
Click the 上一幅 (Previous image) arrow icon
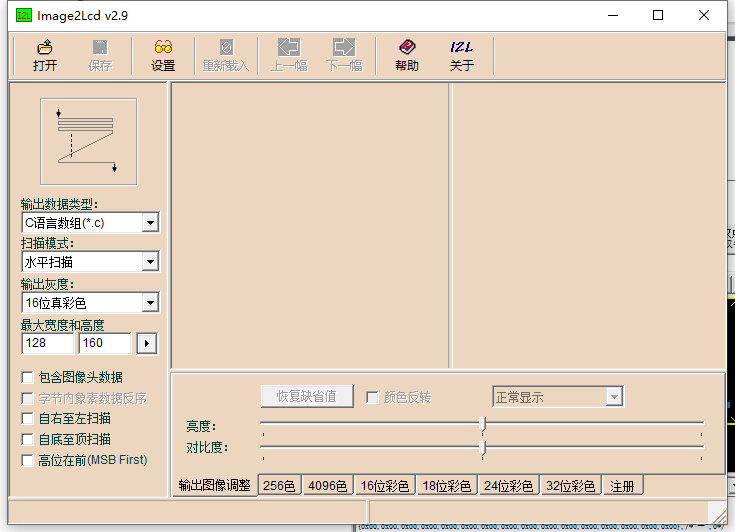pos(289,47)
